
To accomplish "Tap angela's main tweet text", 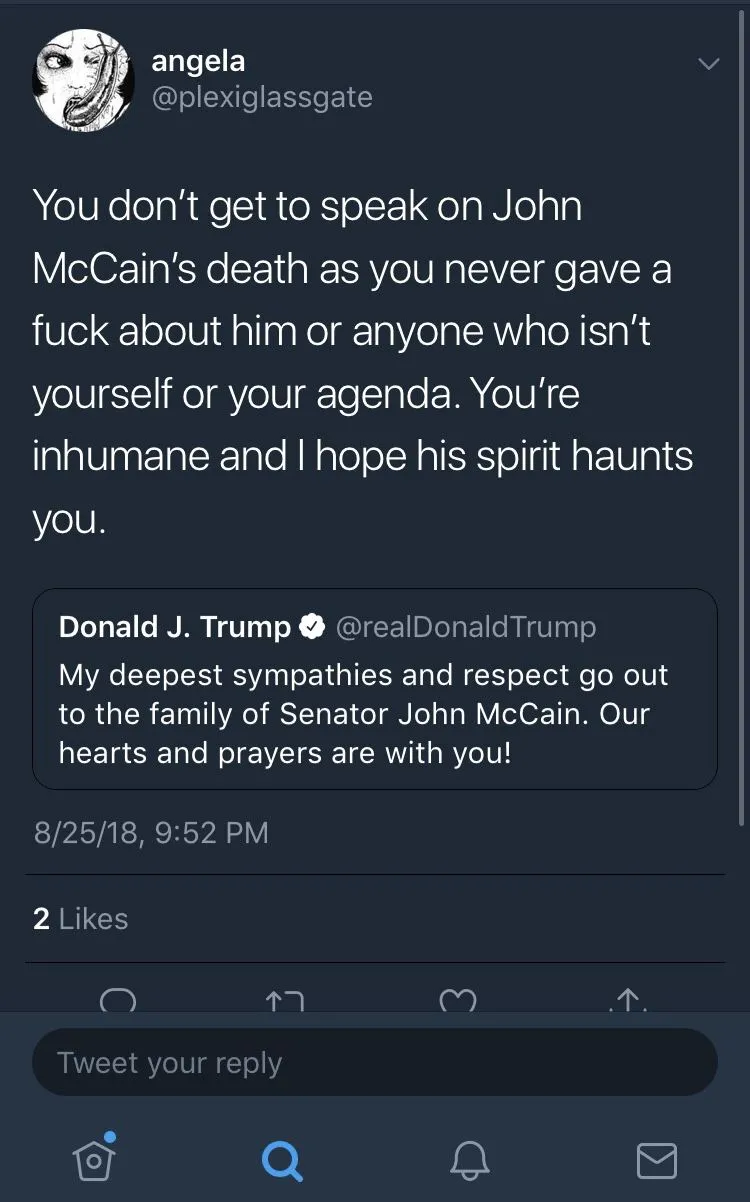I will click(362, 362).
